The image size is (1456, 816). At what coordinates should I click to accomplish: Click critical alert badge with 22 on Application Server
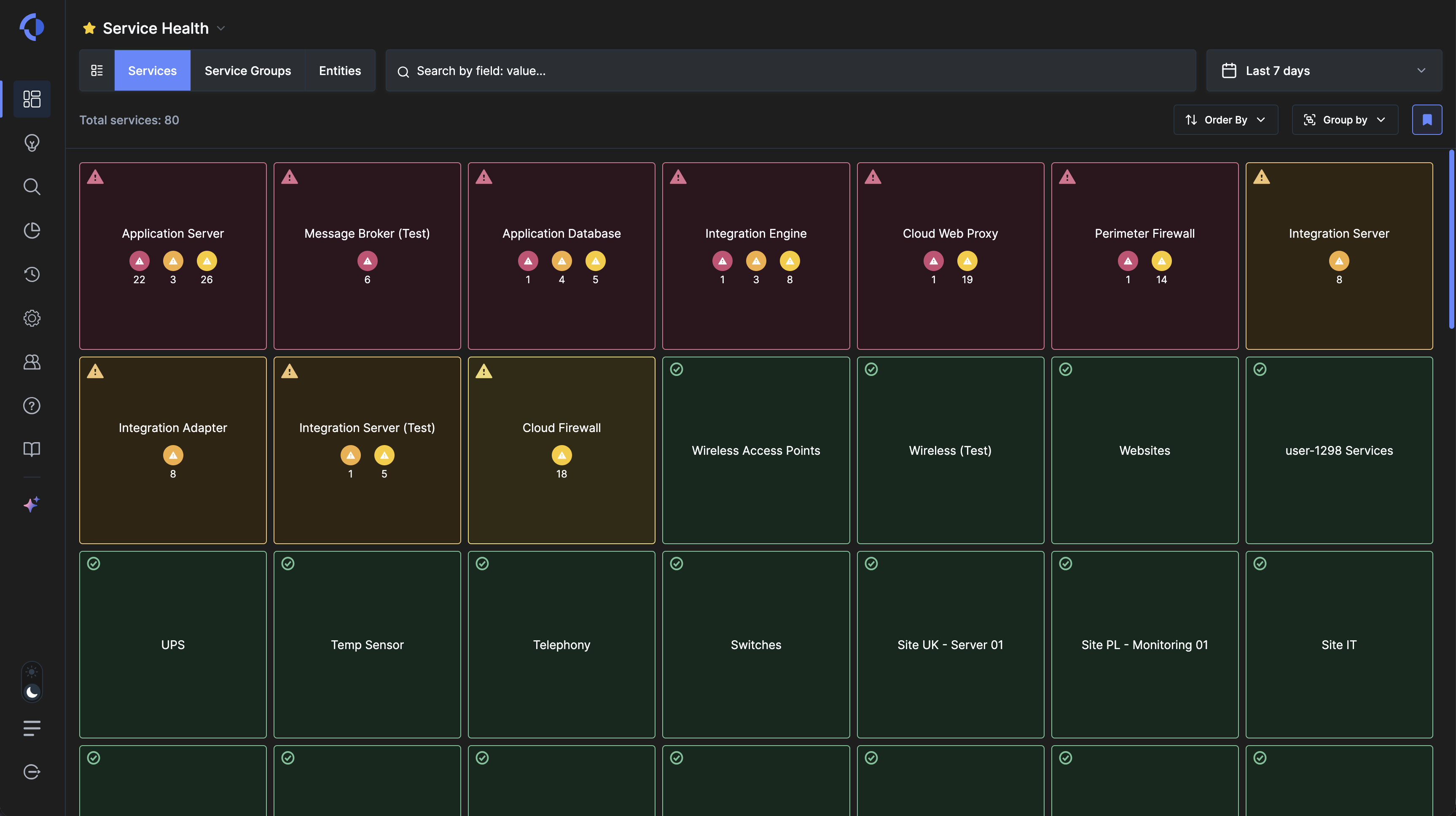click(x=139, y=261)
